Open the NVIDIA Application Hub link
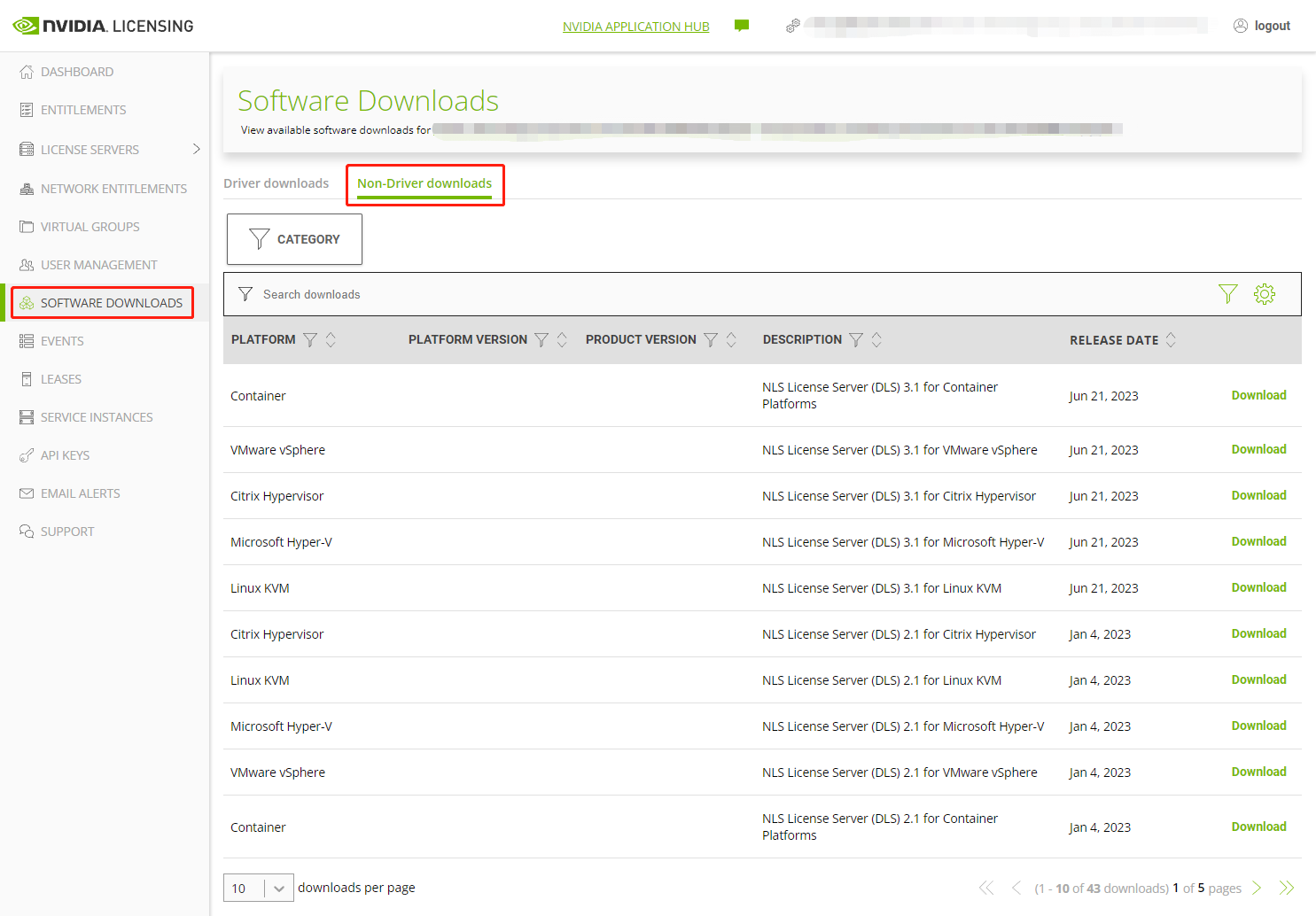 (x=636, y=27)
